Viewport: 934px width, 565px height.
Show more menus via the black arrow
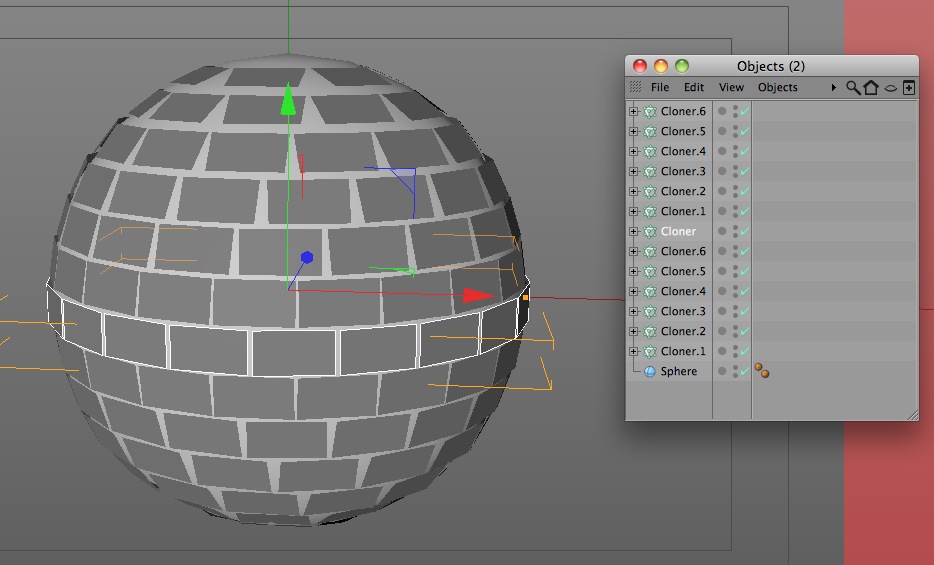833,88
